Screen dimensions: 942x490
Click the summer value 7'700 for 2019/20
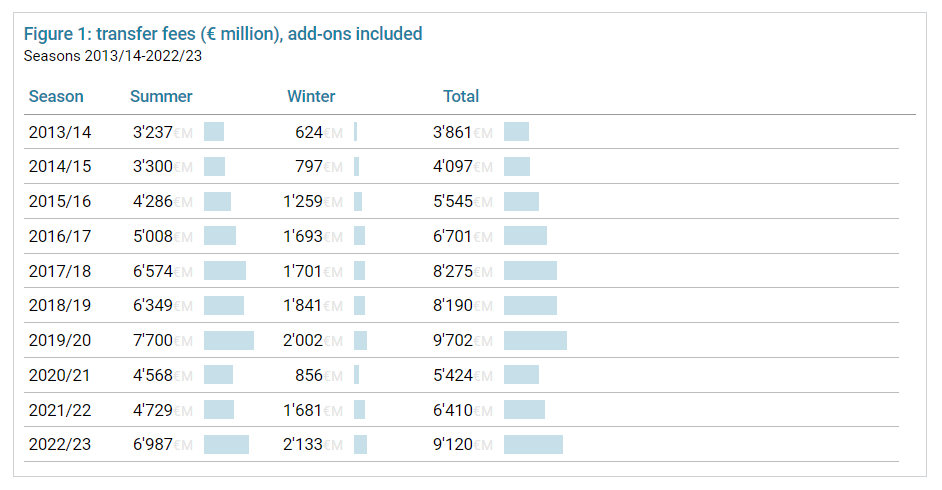coord(153,340)
